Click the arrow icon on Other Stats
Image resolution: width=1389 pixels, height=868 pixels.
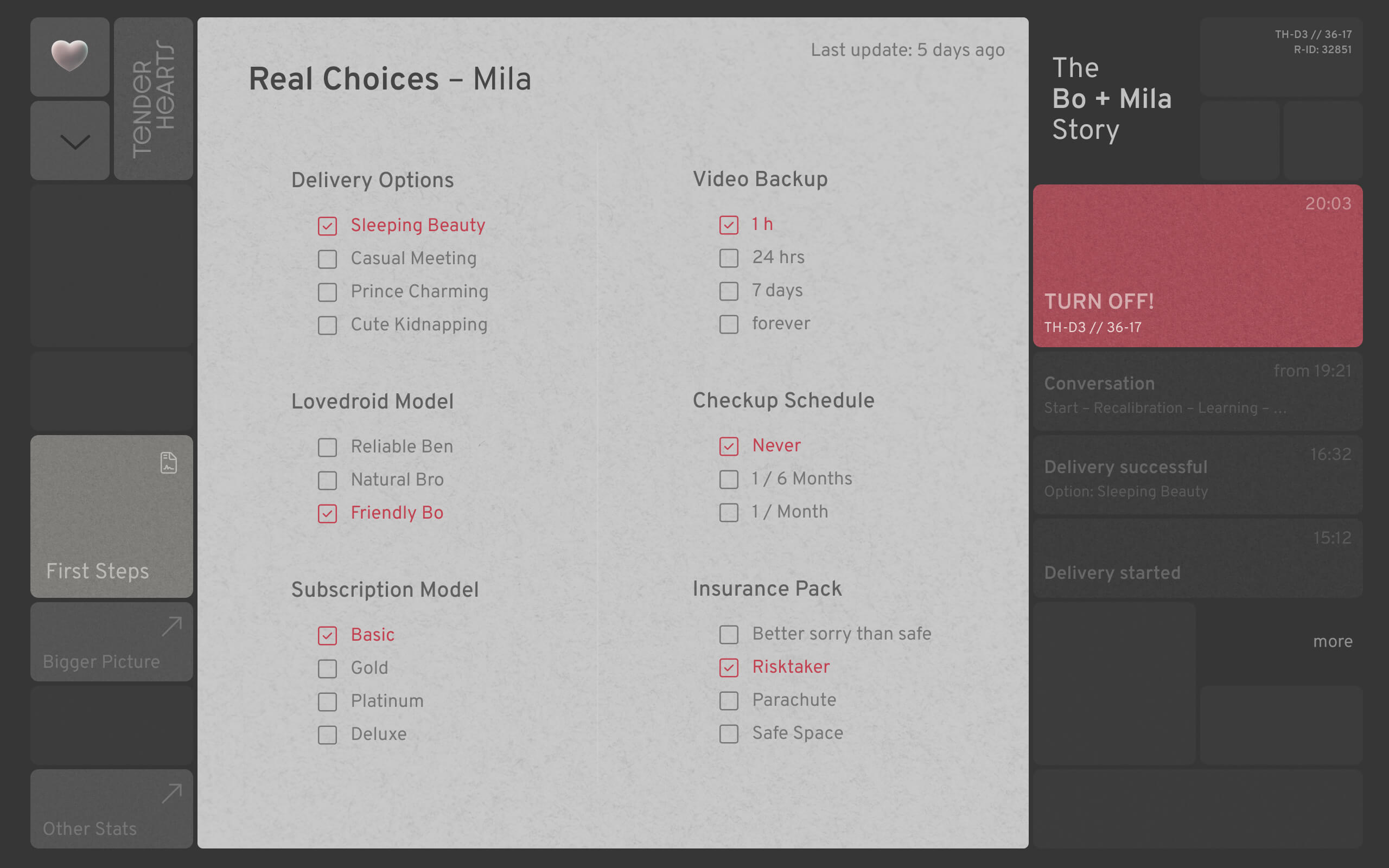point(171,794)
